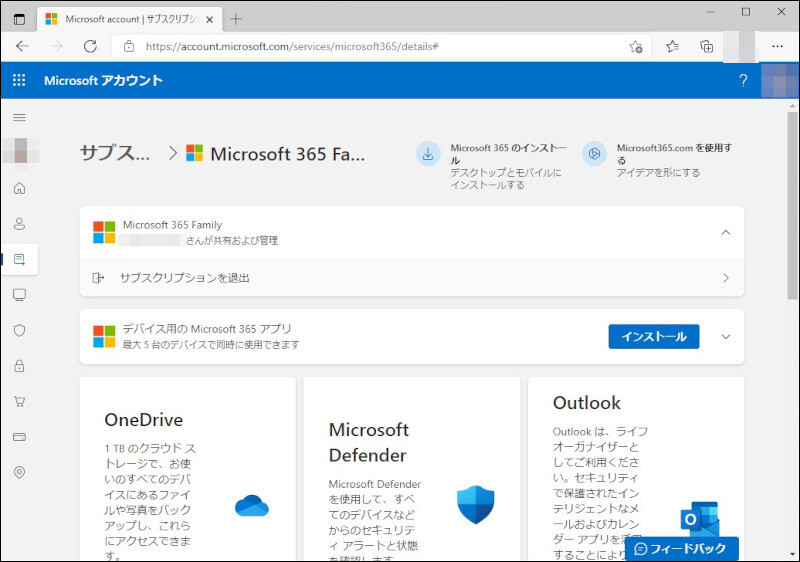800x562 pixels.
Task: Open the profile (person) sidebar icon
Action: tap(19, 224)
